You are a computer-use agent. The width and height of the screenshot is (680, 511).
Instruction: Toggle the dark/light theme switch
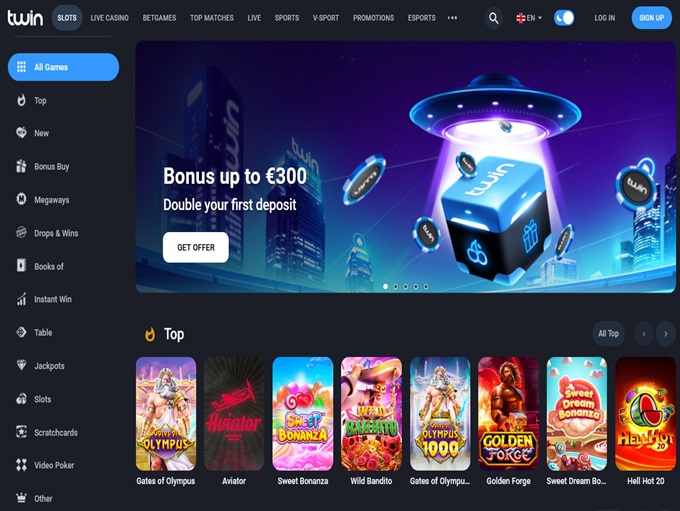(x=564, y=18)
